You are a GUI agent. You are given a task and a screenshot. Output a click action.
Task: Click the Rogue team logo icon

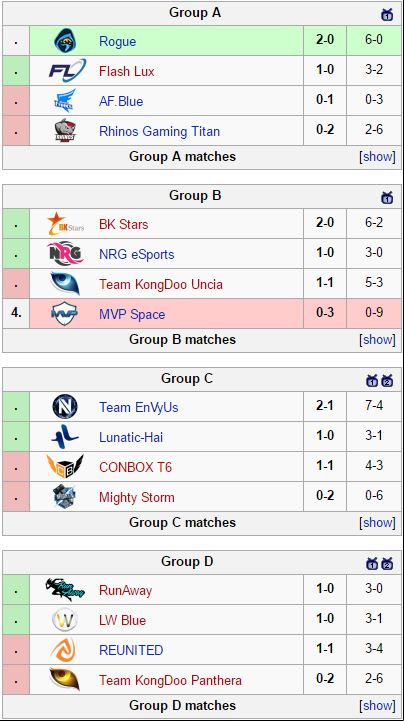[x=65, y=41]
